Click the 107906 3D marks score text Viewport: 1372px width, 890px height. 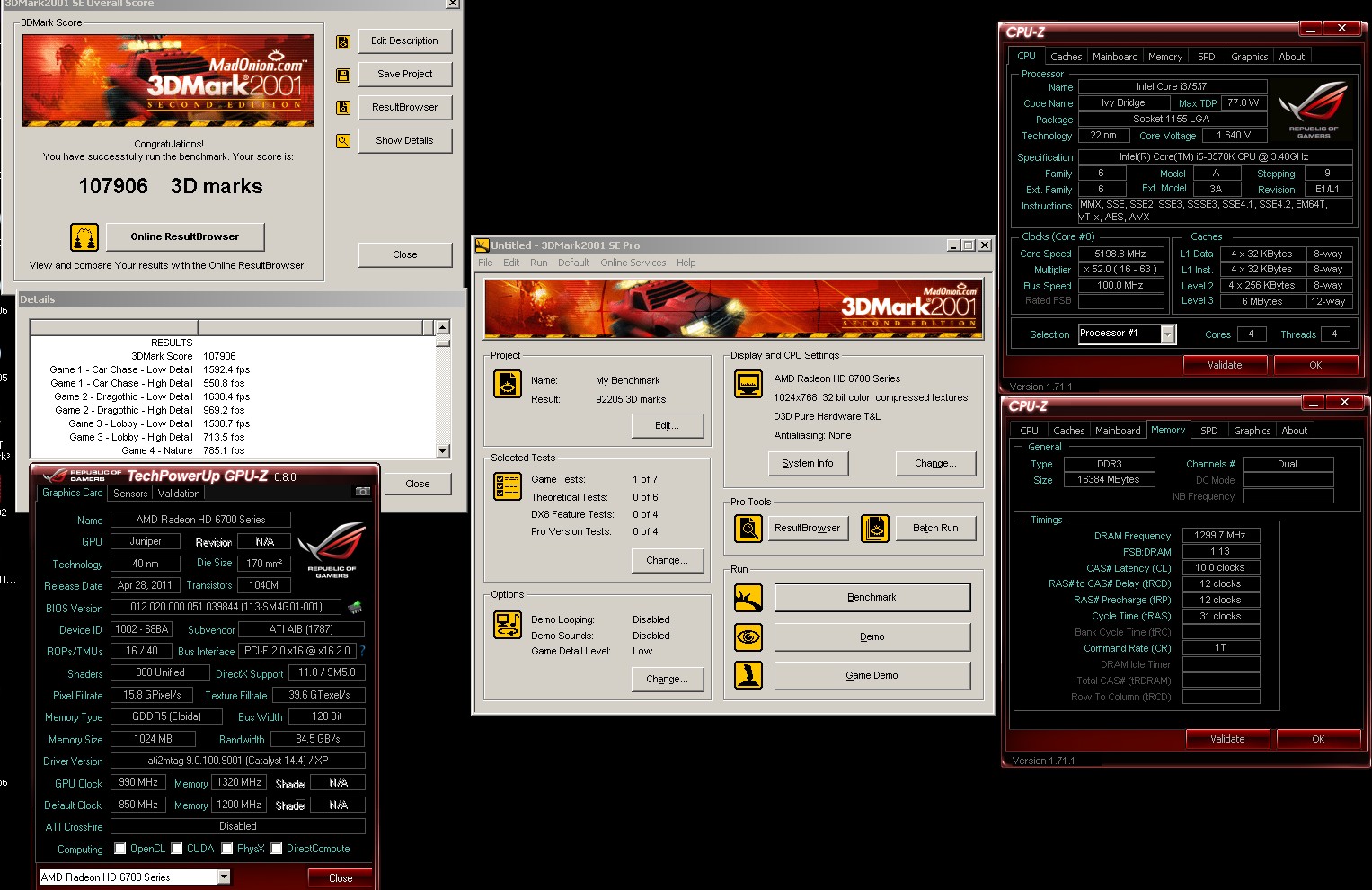(x=171, y=187)
